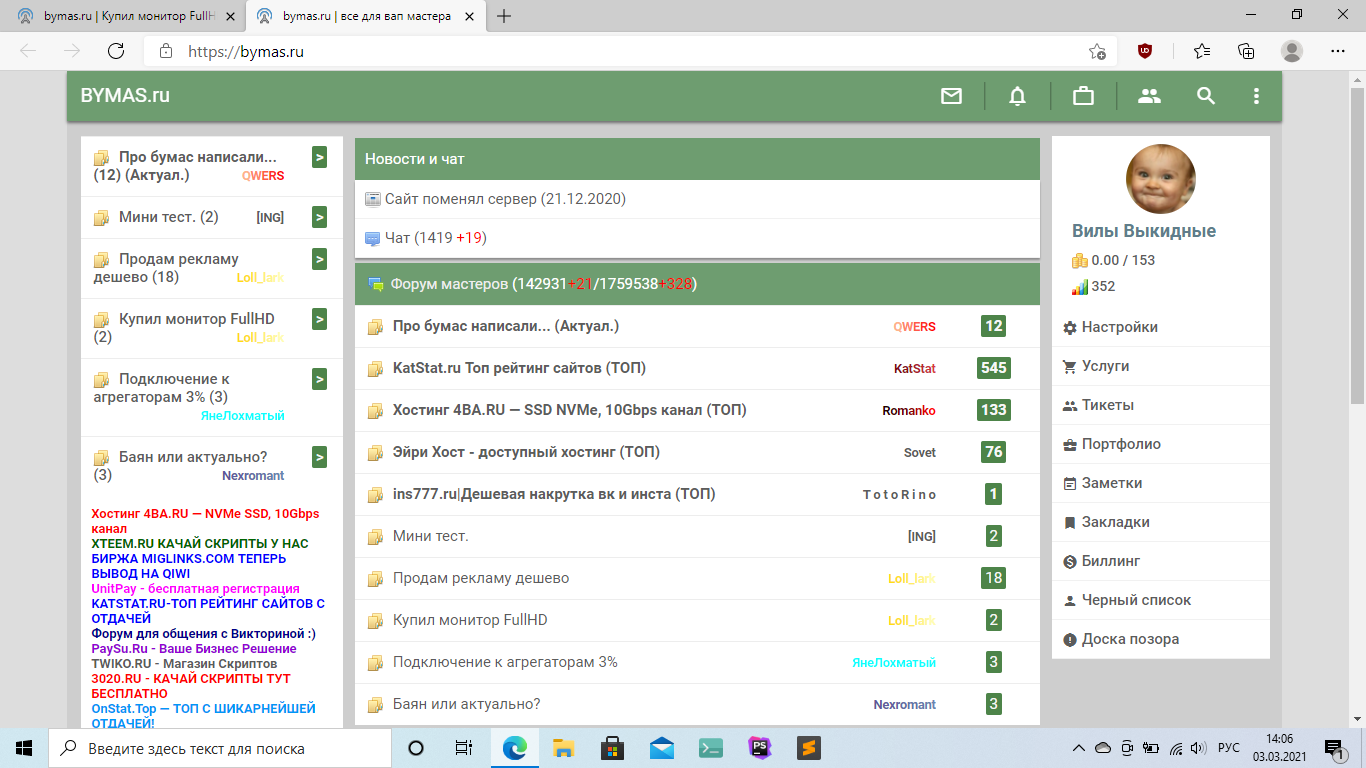The height and width of the screenshot is (768, 1366).
Task: Click green arrow beside 'Продам рекламу дешево (18)'
Action: pyautogui.click(x=320, y=259)
